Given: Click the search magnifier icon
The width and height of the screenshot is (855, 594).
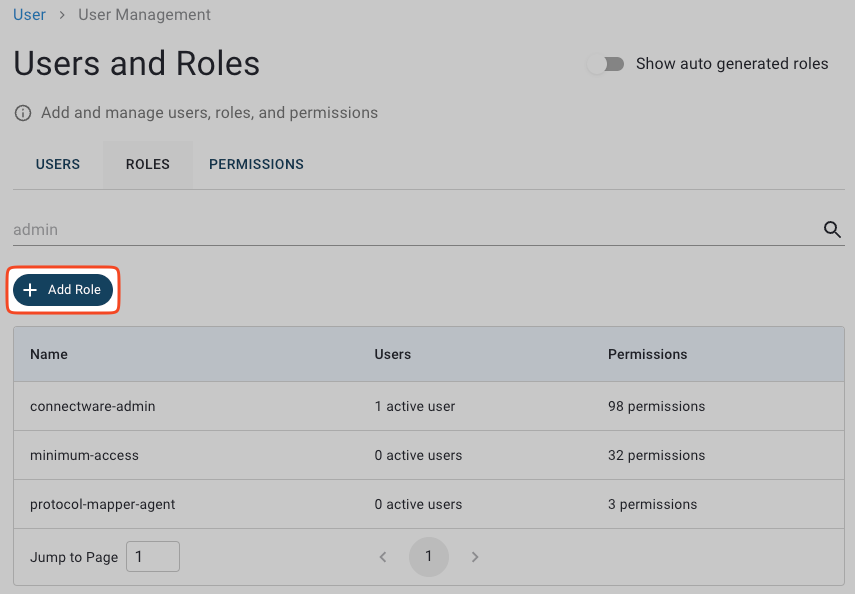Looking at the screenshot, I should click(832, 229).
